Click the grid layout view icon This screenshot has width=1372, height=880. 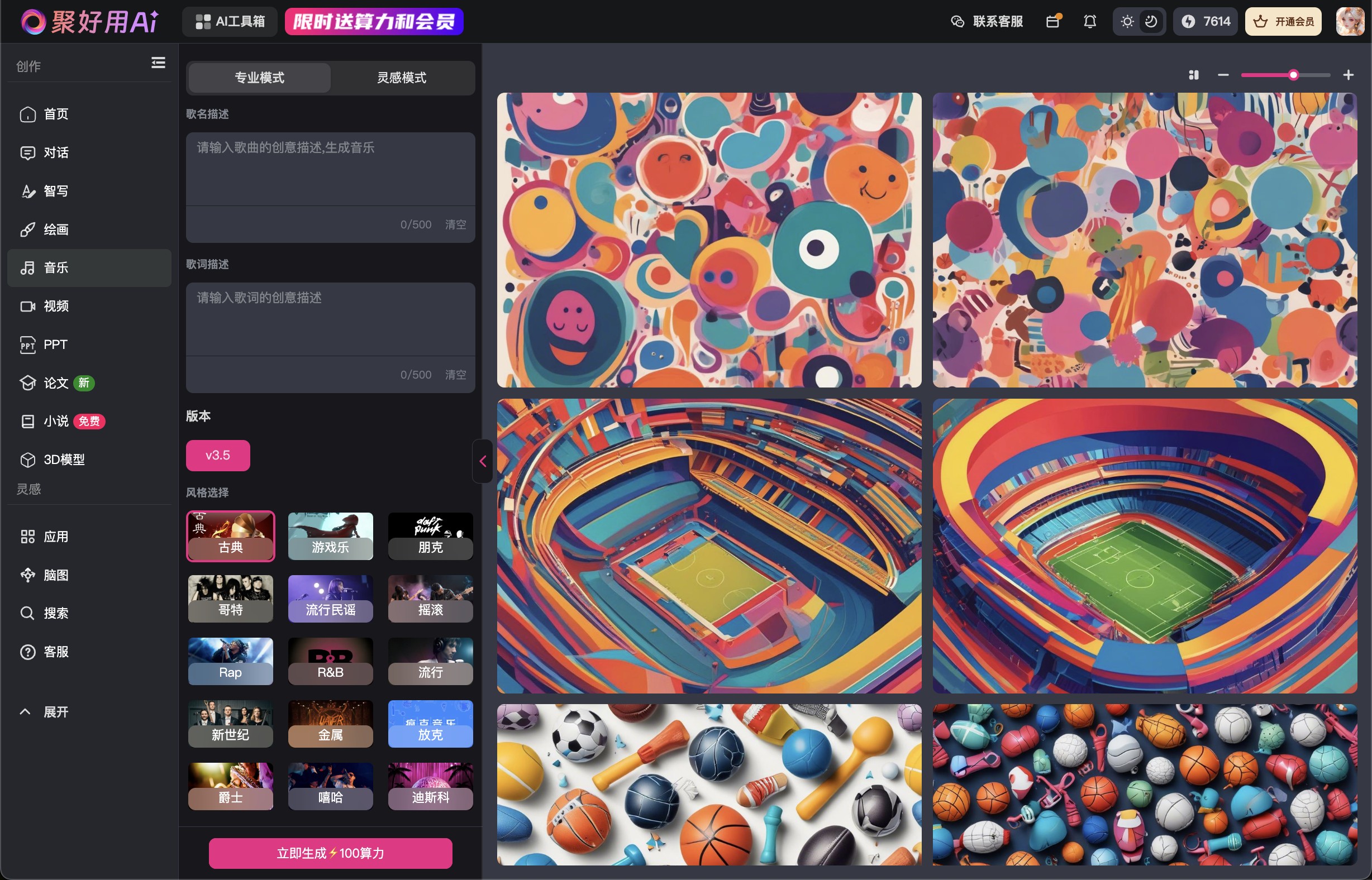click(x=1194, y=75)
